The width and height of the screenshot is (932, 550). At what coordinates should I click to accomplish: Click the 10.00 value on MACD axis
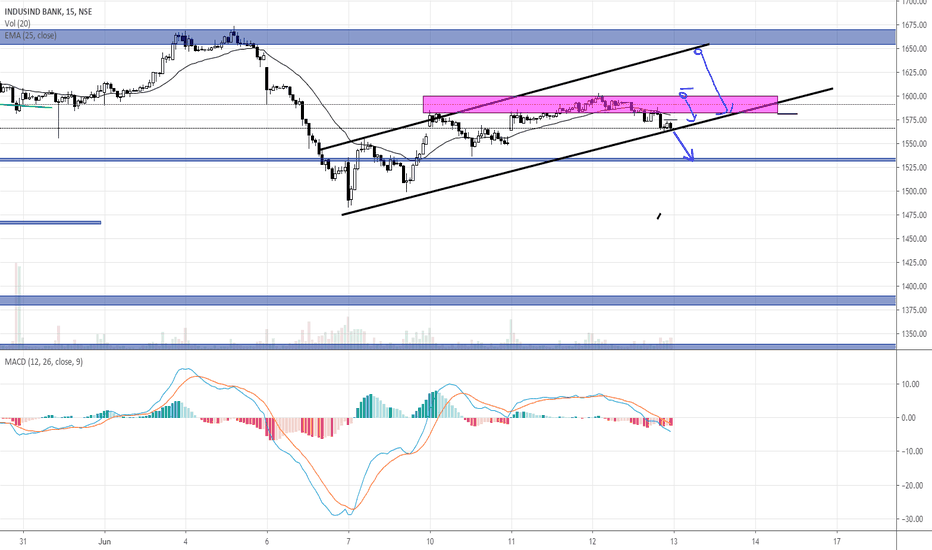pyautogui.click(x=911, y=385)
